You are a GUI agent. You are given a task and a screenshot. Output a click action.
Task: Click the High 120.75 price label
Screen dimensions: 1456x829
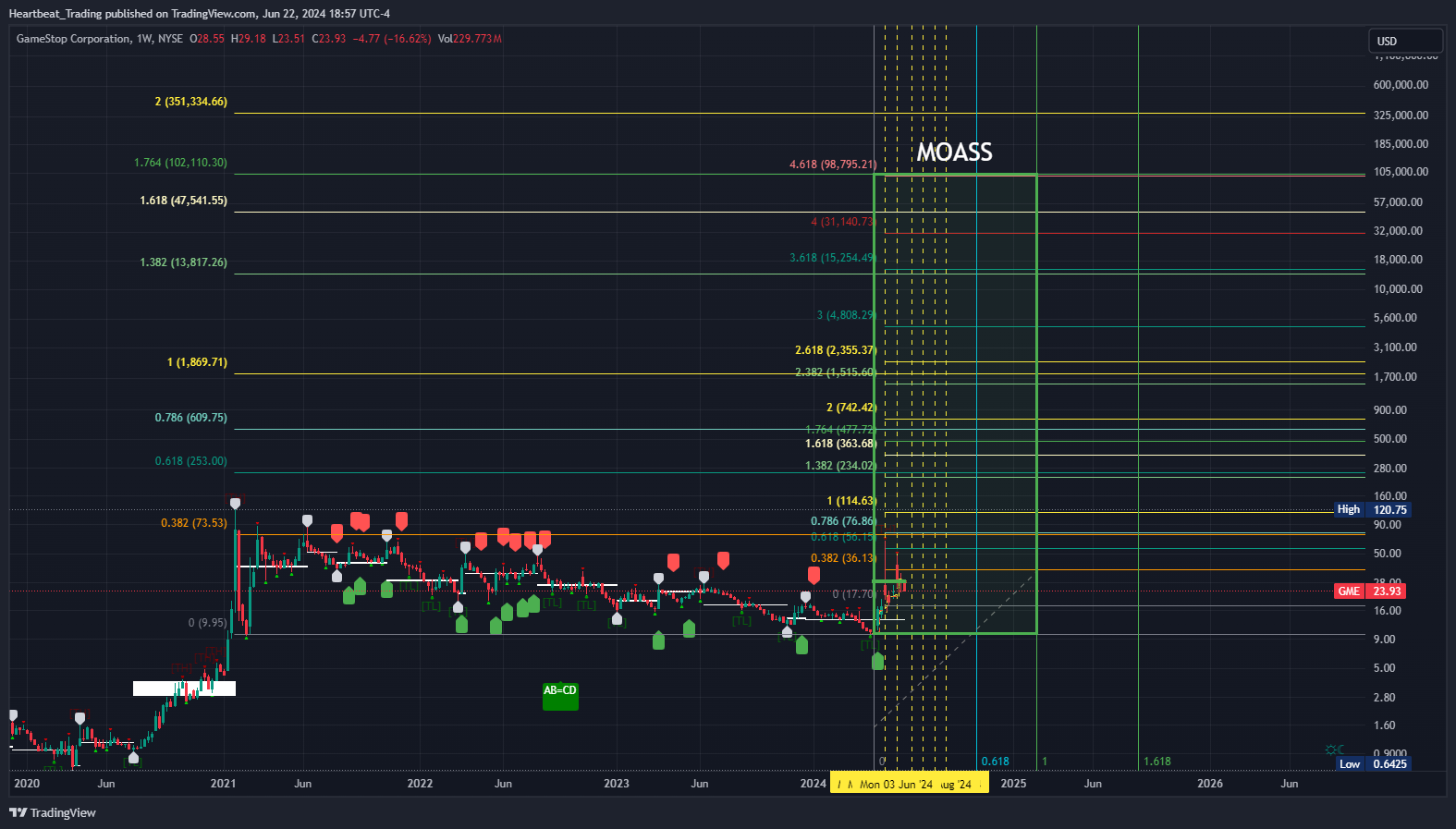1372,509
